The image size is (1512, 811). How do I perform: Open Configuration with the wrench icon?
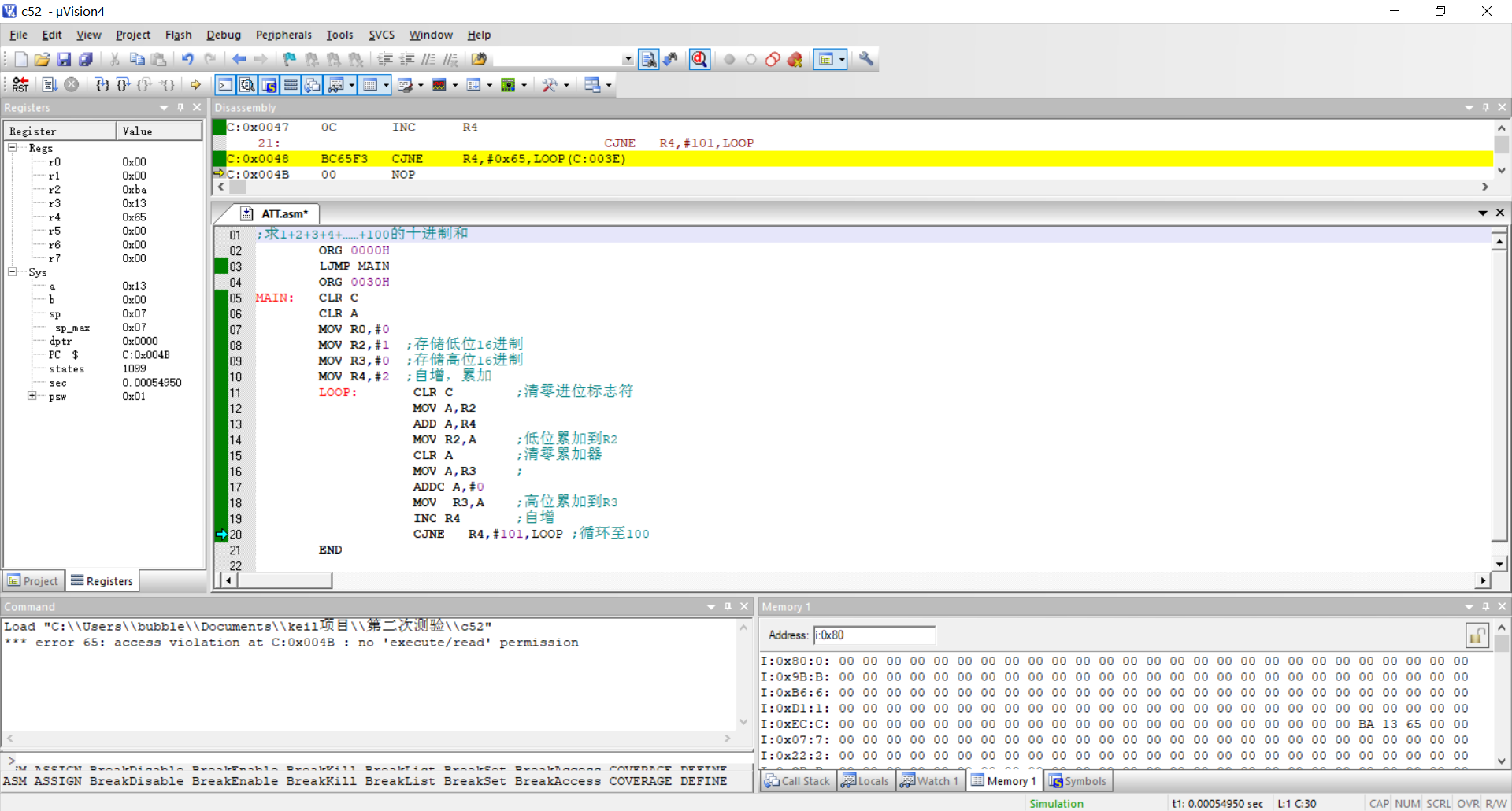tap(866, 59)
